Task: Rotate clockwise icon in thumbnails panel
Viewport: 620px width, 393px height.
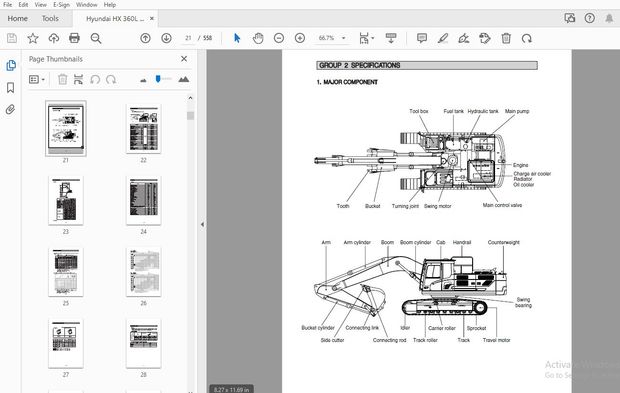Action: point(111,79)
